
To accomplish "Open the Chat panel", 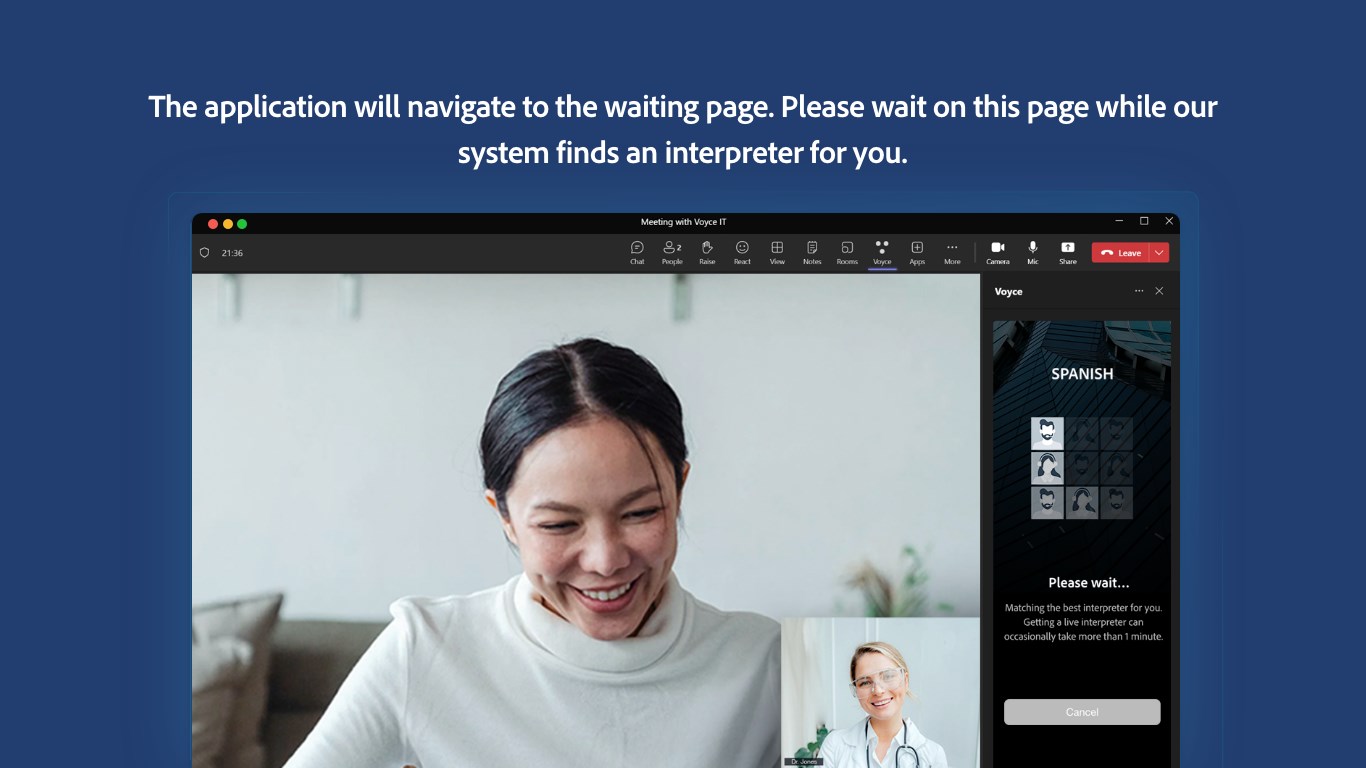I will (x=637, y=252).
